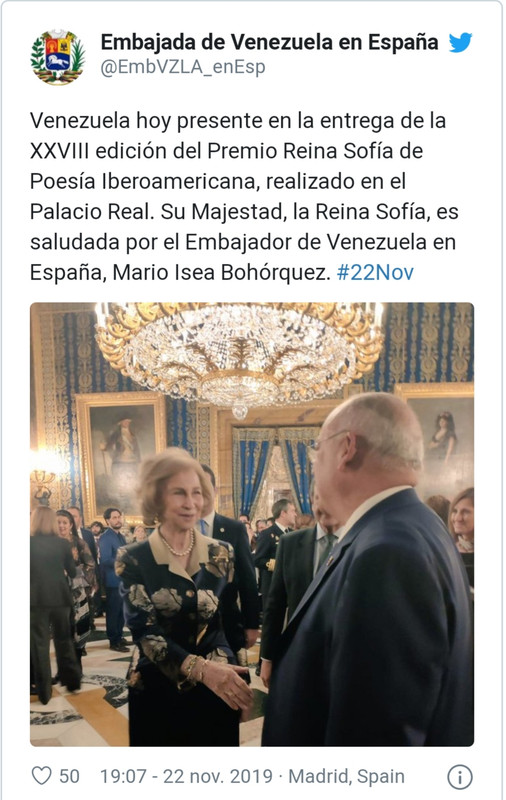Open the tweet info circle icon
This screenshot has width=506, height=800.
460,777
